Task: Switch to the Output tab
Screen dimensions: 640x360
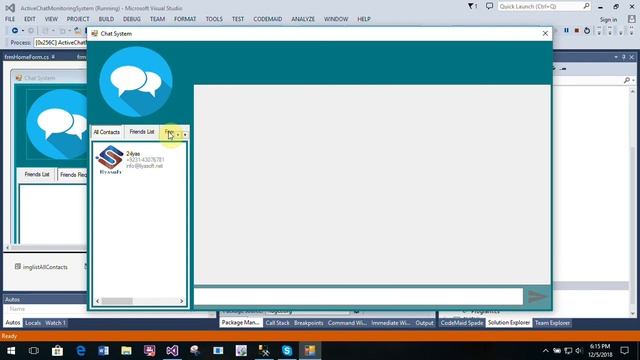Action: [x=424, y=323]
